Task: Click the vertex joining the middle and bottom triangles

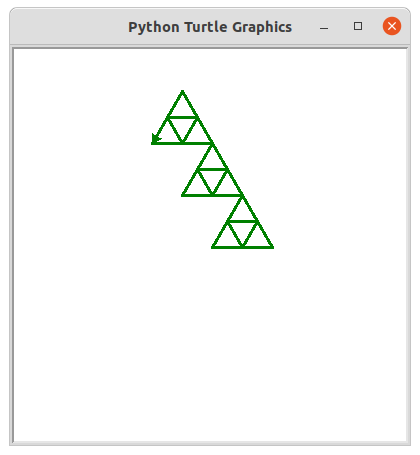Action: click(243, 196)
